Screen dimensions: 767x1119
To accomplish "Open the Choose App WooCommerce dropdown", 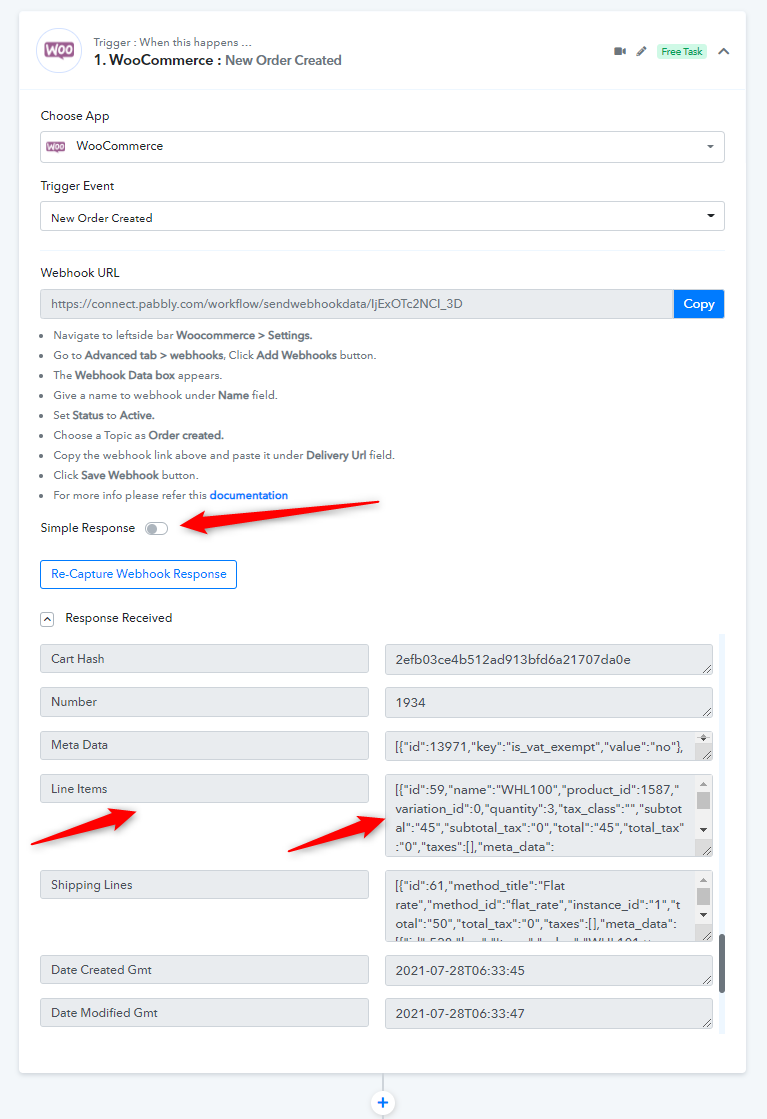I will coord(382,147).
